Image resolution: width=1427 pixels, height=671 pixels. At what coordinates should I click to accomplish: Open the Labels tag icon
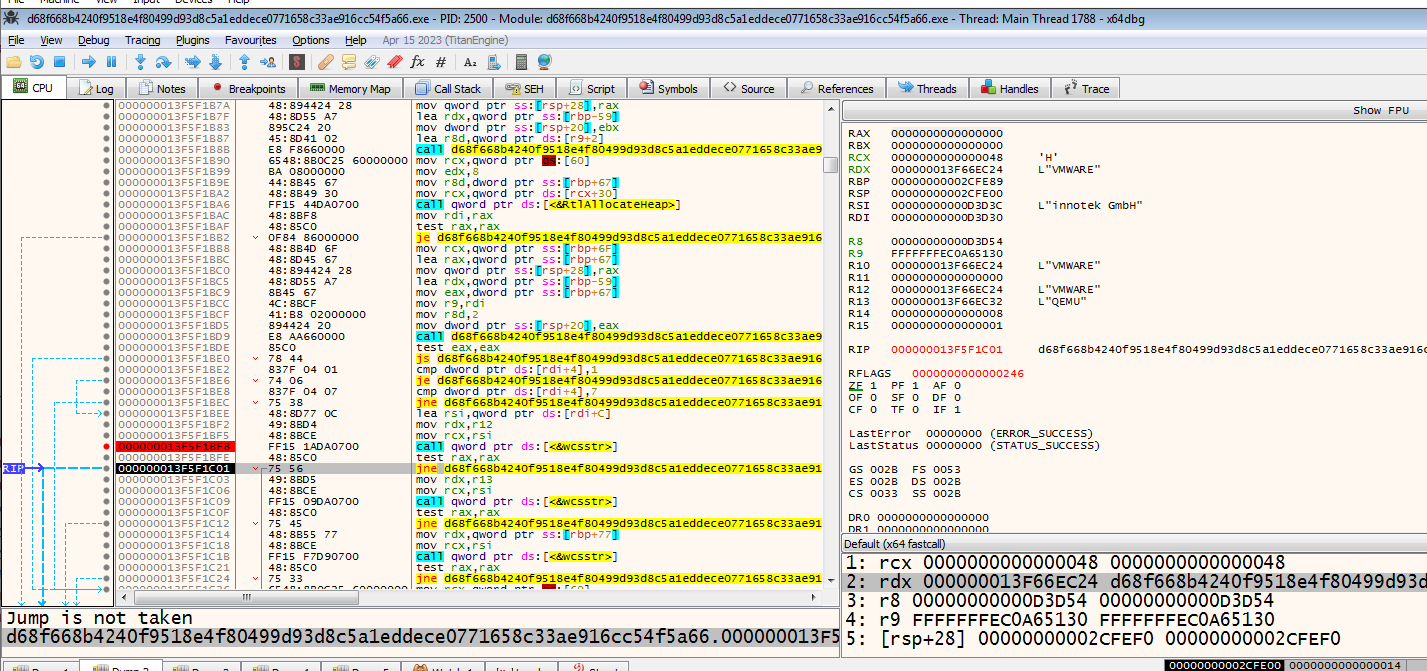[x=371, y=62]
